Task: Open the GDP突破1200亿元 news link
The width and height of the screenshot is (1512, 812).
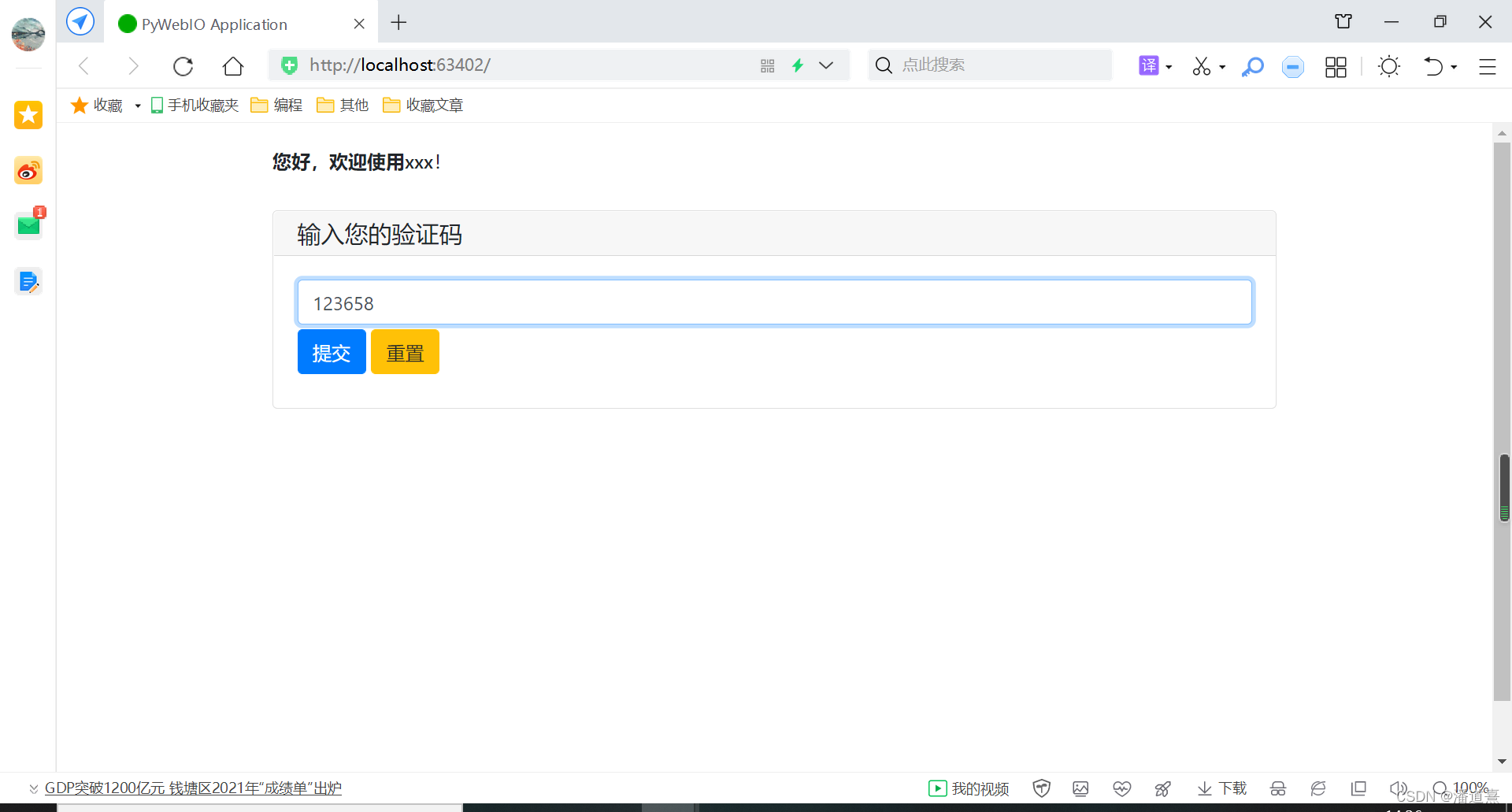Action: (x=193, y=788)
